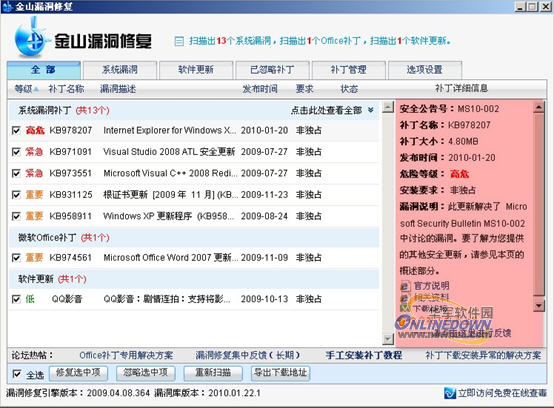Click the 导出下载地址 button
Screen dimensions: 554x408
tap(281, 373)
